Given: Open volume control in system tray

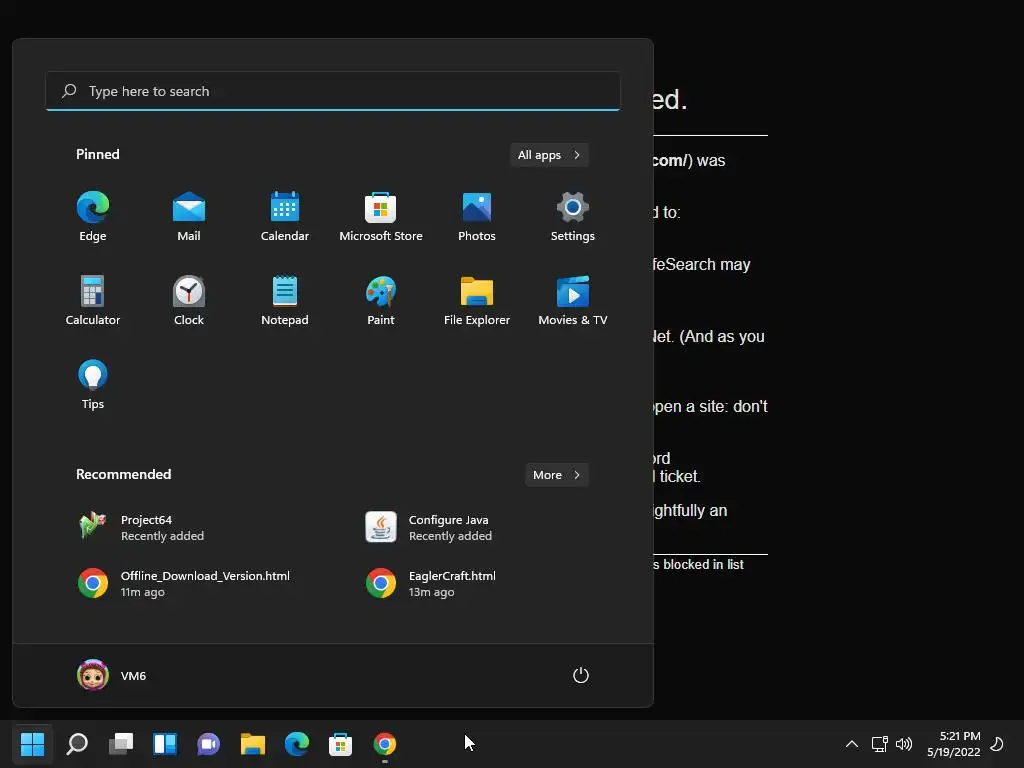Looking at the screenshot, I should click(x=904, y=744).
